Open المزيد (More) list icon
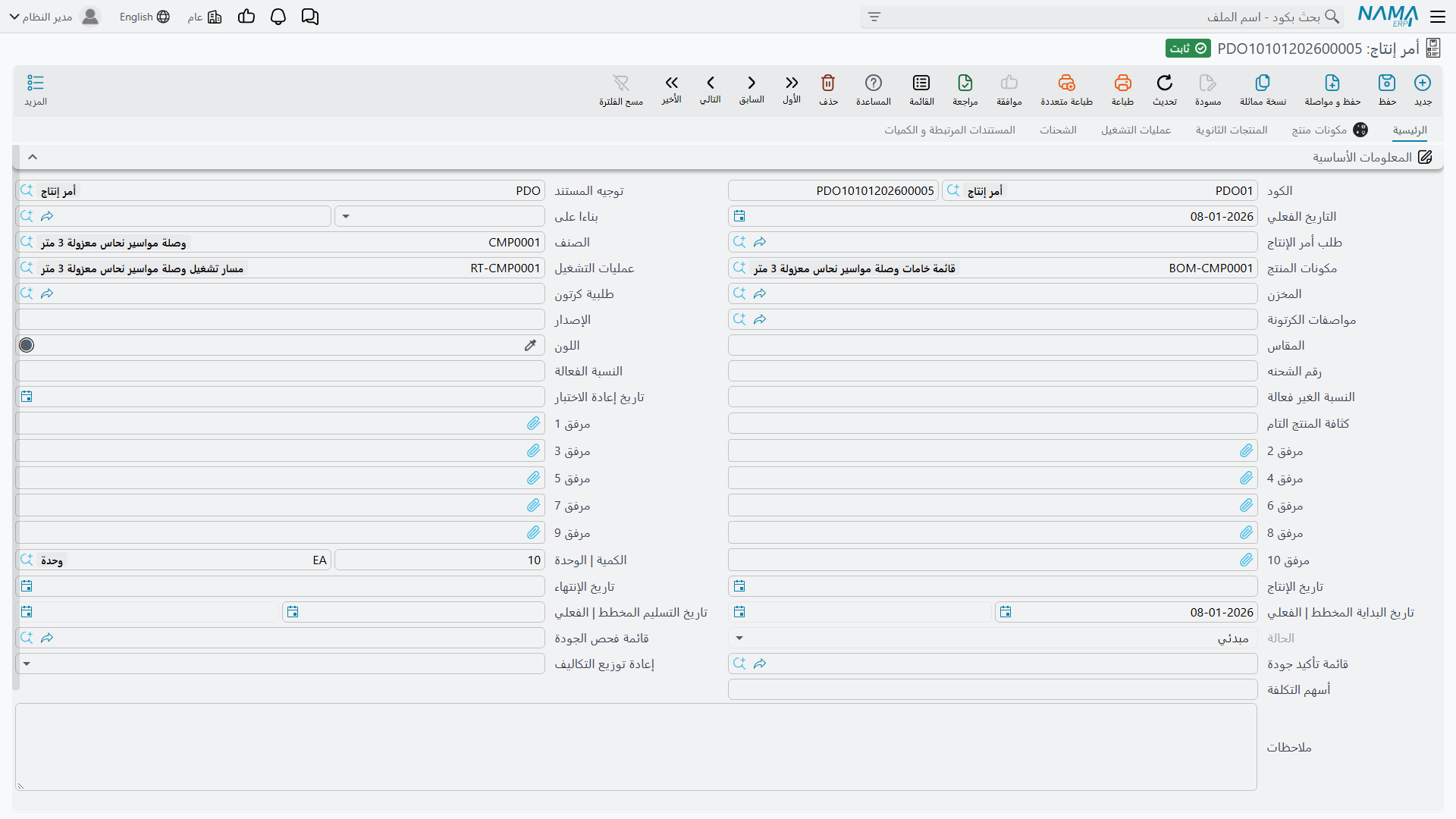Viewport: 1456px width, 819px height. point(36,83)
